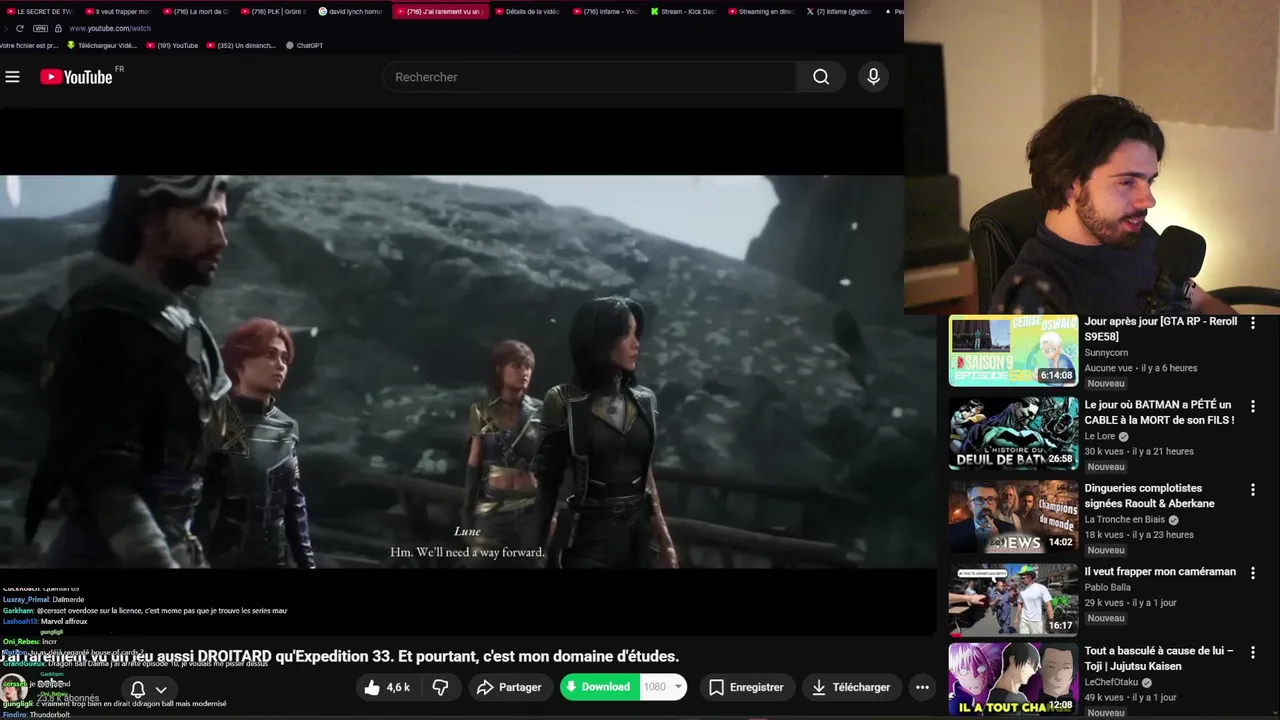Image resolution: width=1280 pixels, height=720 pixels.
Task: Reload the page in the browser
Action: point(19,28)
